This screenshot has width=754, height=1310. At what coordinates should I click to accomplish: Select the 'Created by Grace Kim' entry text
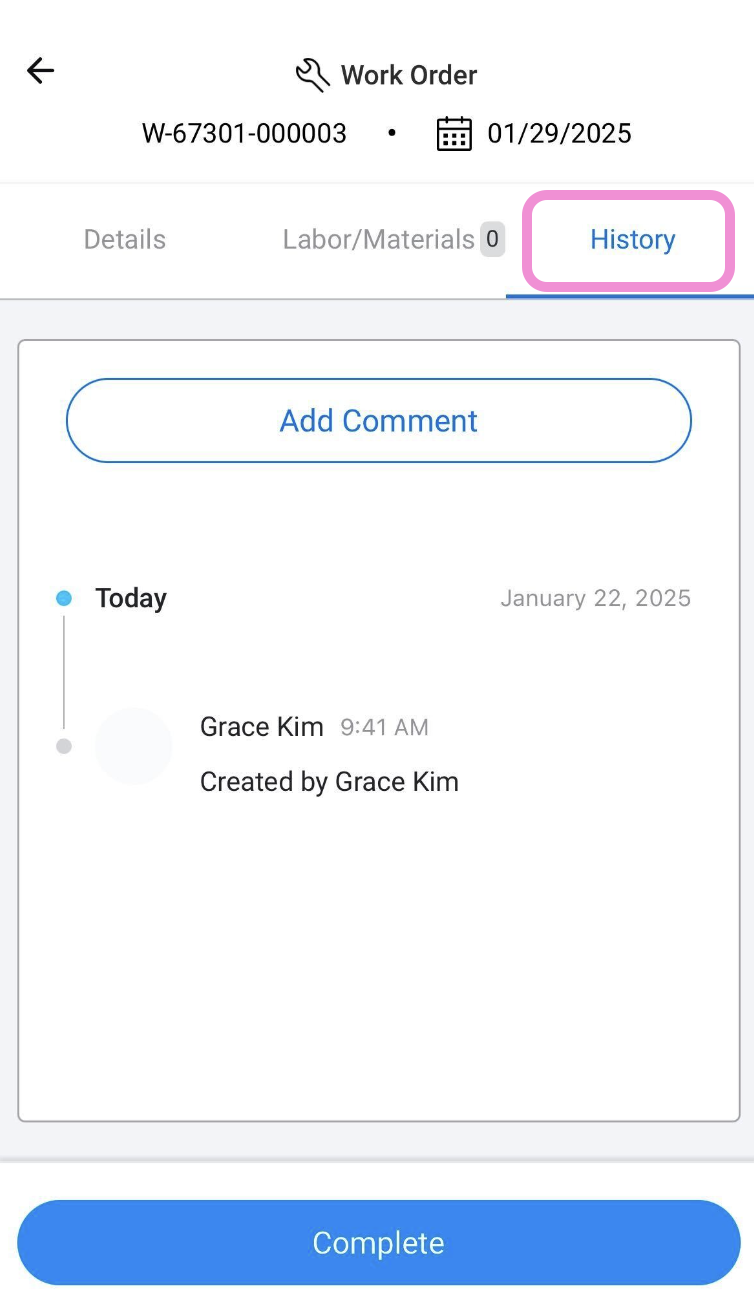[x=329, y=782]
